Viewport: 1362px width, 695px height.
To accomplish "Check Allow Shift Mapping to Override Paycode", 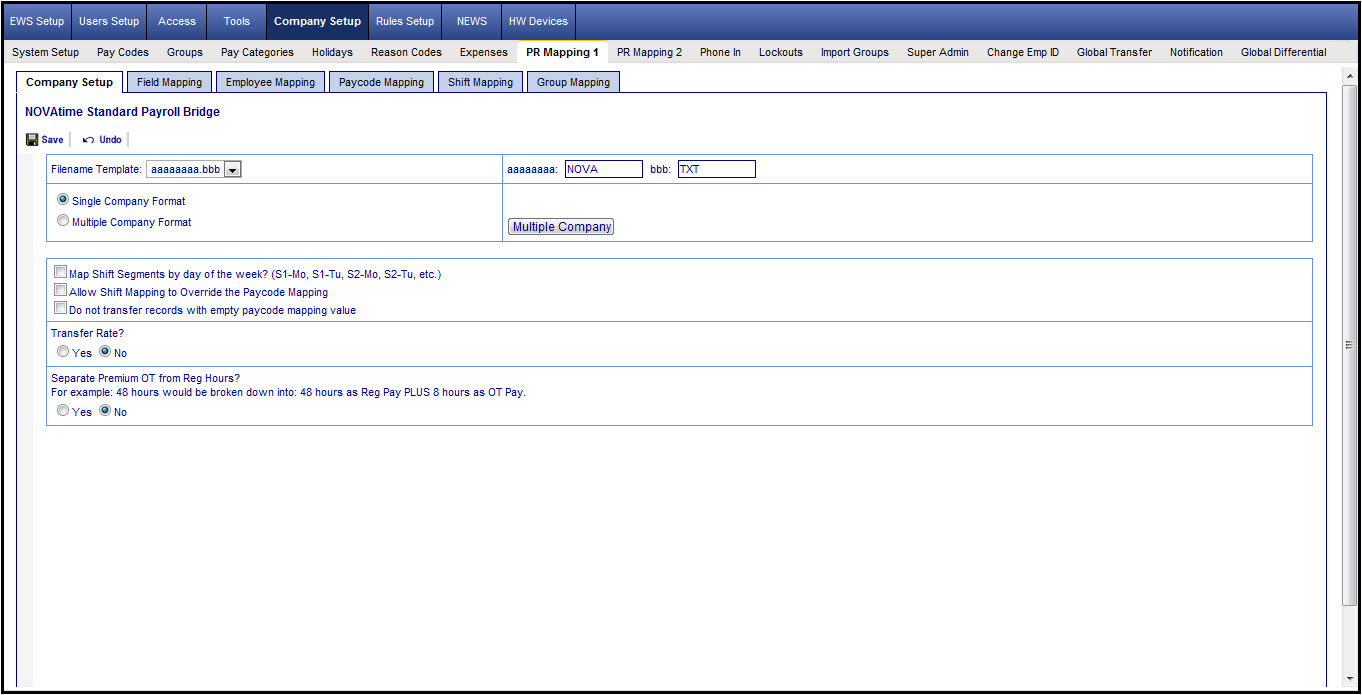I will pyautogui.click(x=61, y=290).
